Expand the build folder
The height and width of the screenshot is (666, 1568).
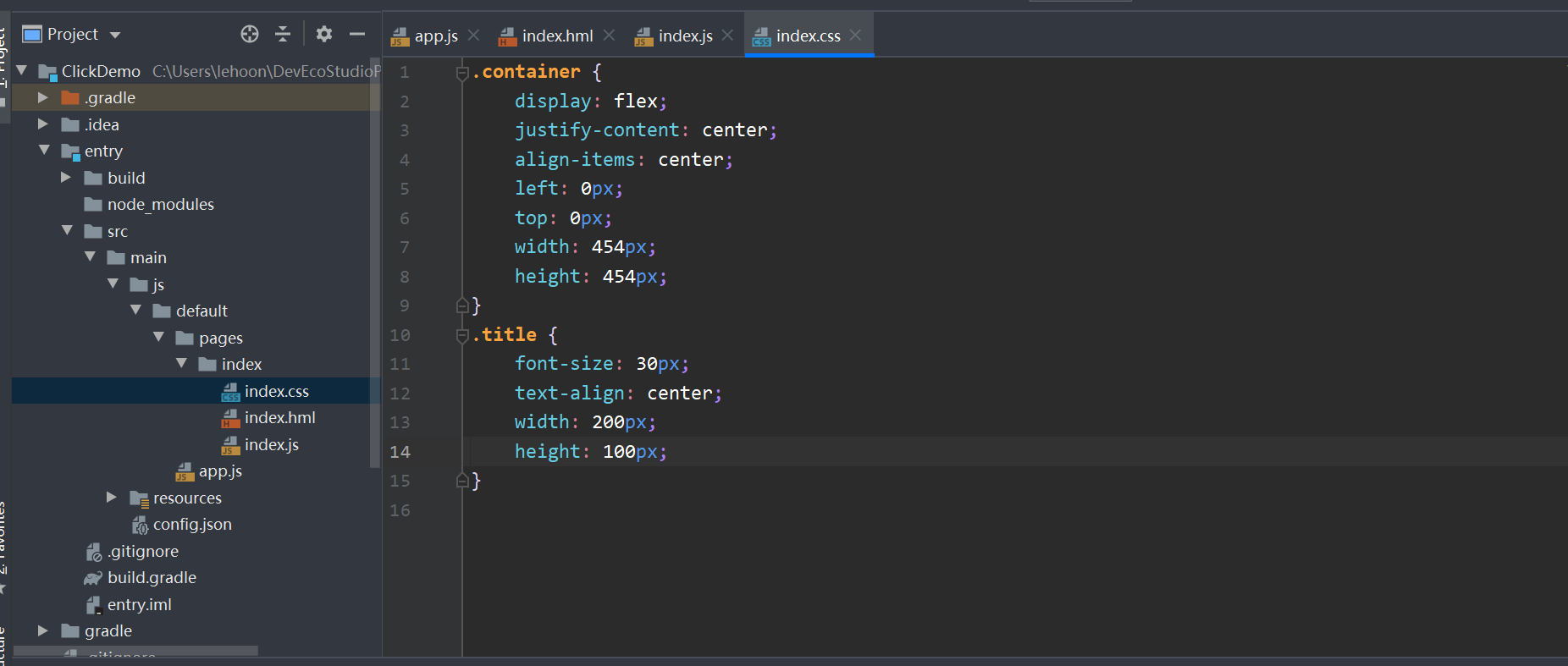(66, 178)
